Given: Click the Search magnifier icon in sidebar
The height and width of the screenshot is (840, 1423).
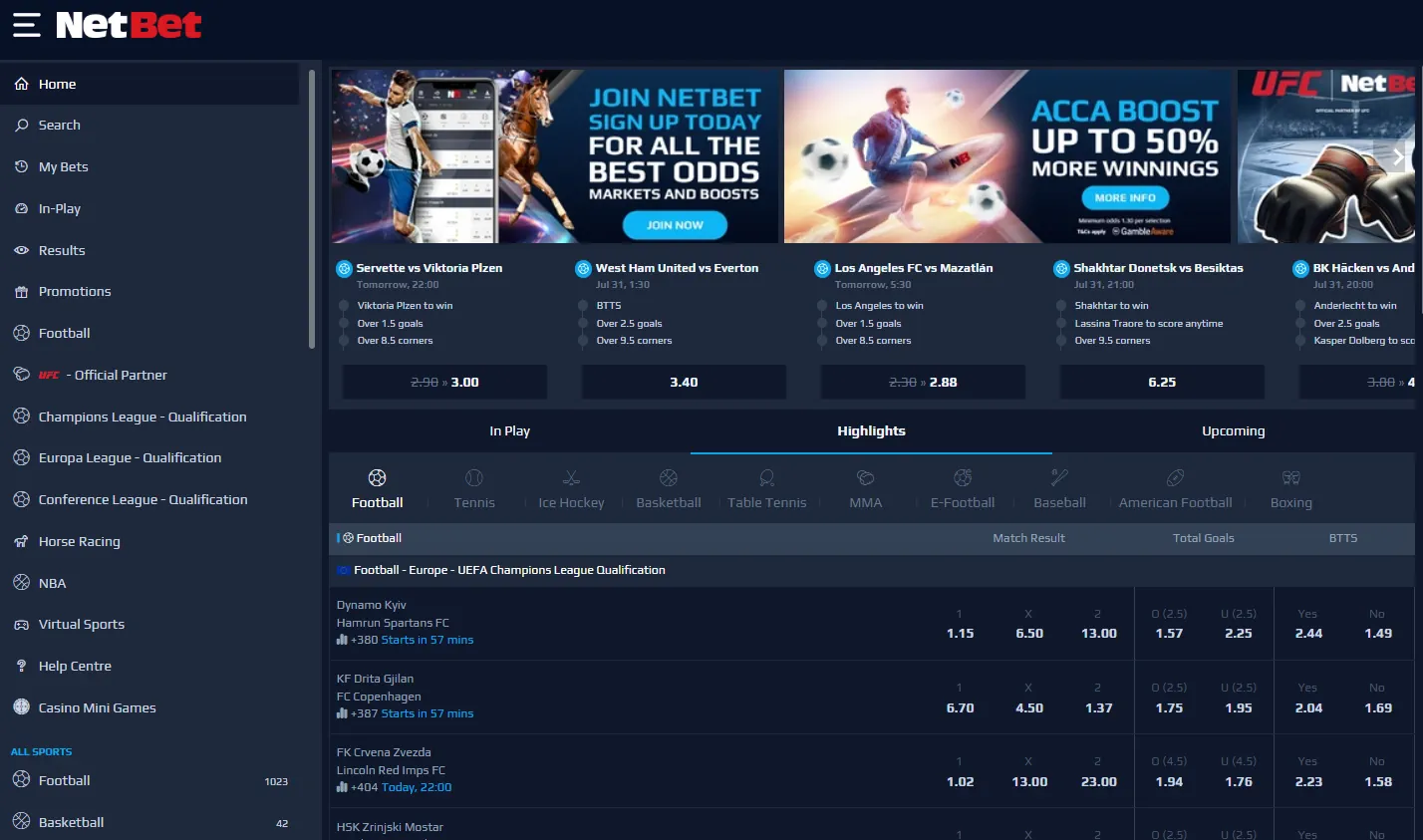Looking at the screenshot, I should coord(21,126).
